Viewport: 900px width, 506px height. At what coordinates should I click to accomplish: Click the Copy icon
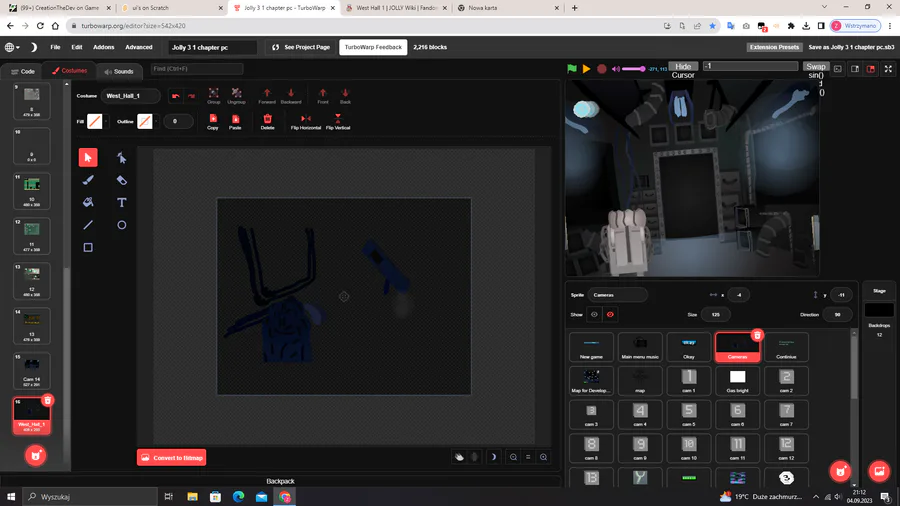(213, 122)
